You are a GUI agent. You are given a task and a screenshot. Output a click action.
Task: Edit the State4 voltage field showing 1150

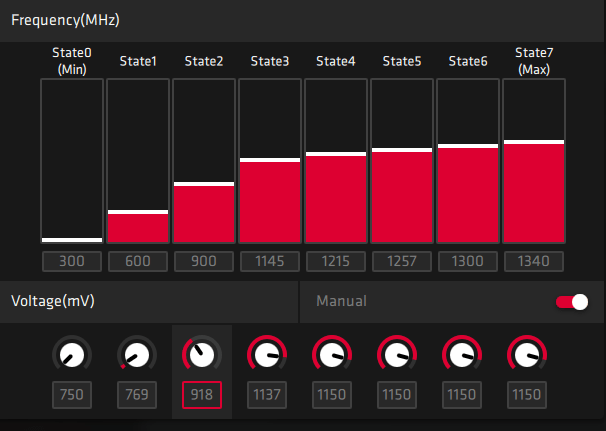[x=332, y=395]
